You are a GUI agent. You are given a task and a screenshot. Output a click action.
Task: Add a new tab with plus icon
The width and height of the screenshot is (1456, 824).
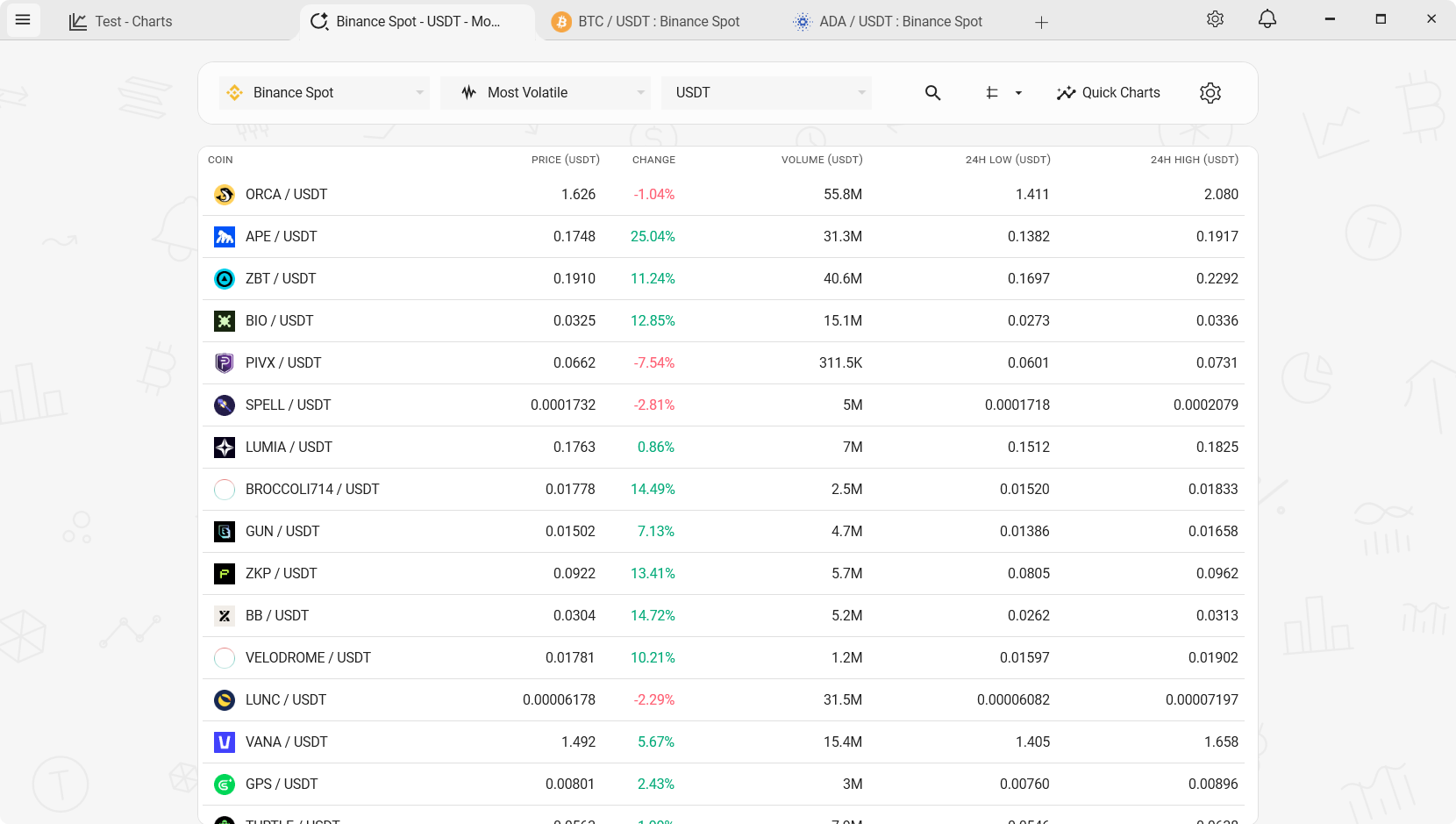(x=1041, y=23)
